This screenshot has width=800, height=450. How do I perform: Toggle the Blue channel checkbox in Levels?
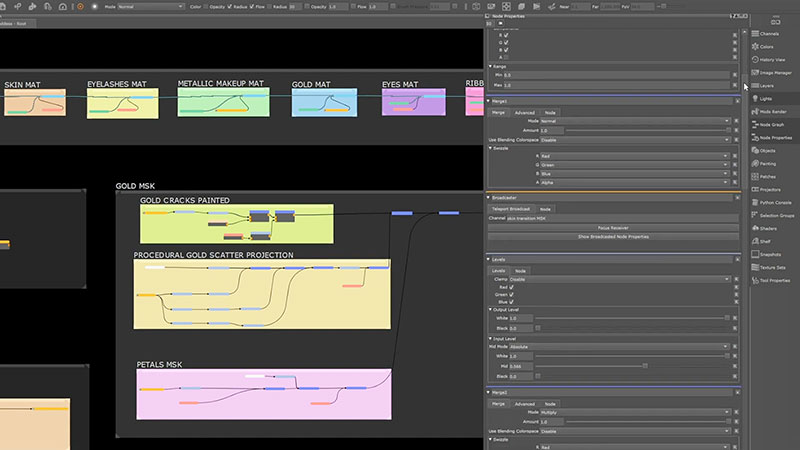pyautogui.click(x=513, y=303)
